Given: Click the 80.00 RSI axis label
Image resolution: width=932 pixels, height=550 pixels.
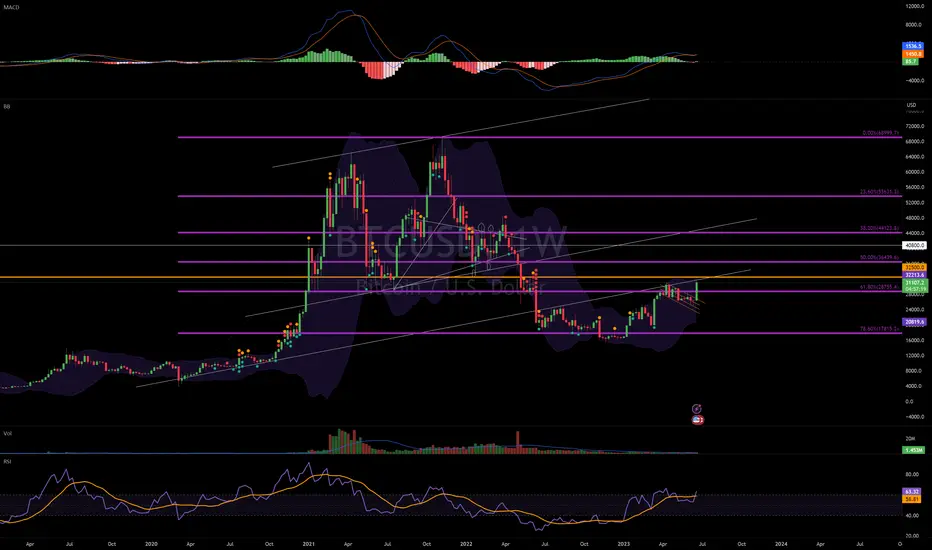Looking at the screenshot, I should [x=912, y=474].
